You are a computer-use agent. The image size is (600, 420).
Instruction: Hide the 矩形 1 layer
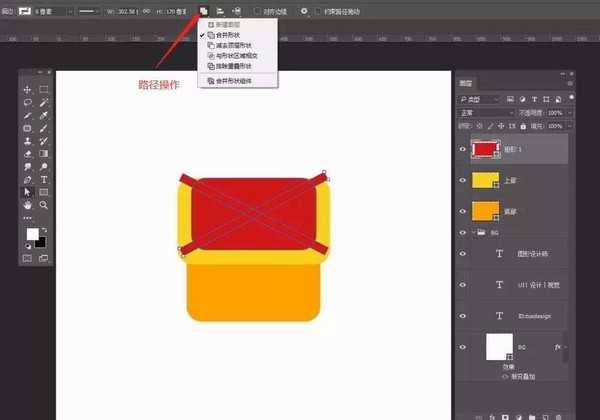coord(462,148)
